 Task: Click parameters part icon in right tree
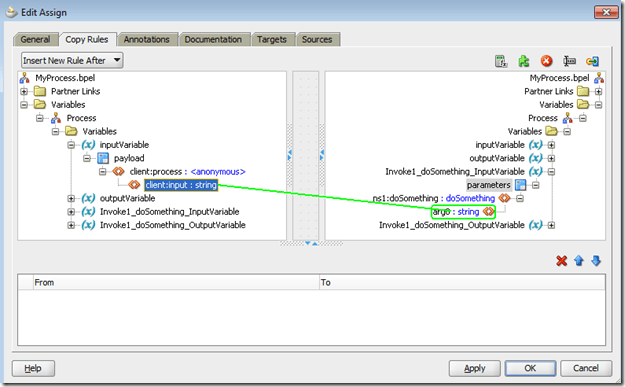click(521, 185)
